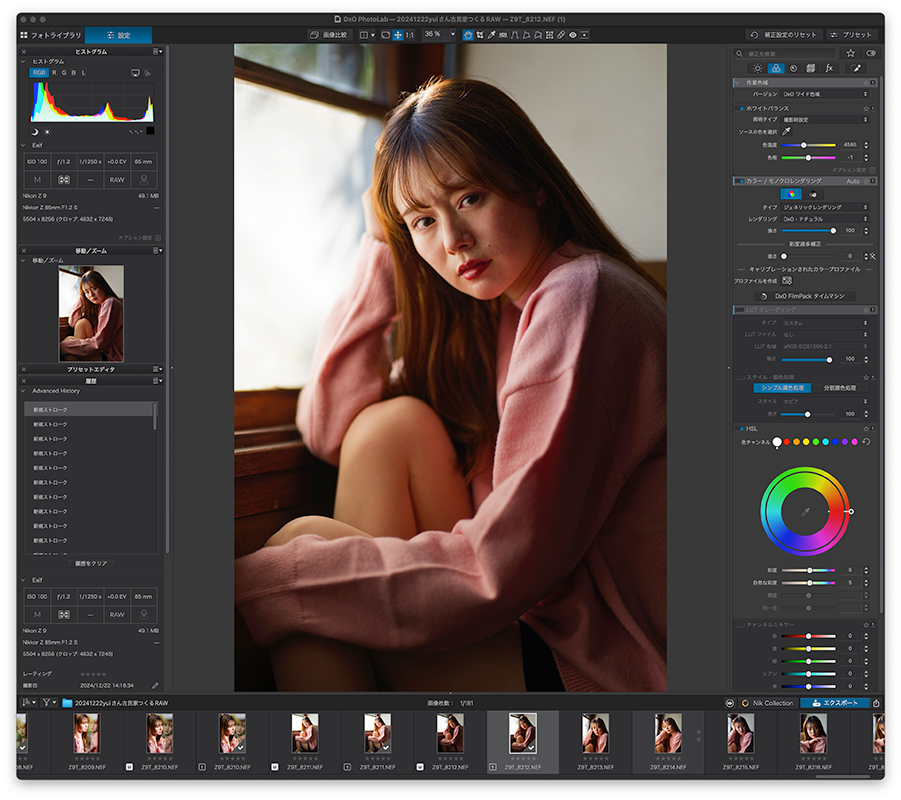The image size is (901, 800).
Task: Open Nik Collection button
Action: click(x=768, y=703)
